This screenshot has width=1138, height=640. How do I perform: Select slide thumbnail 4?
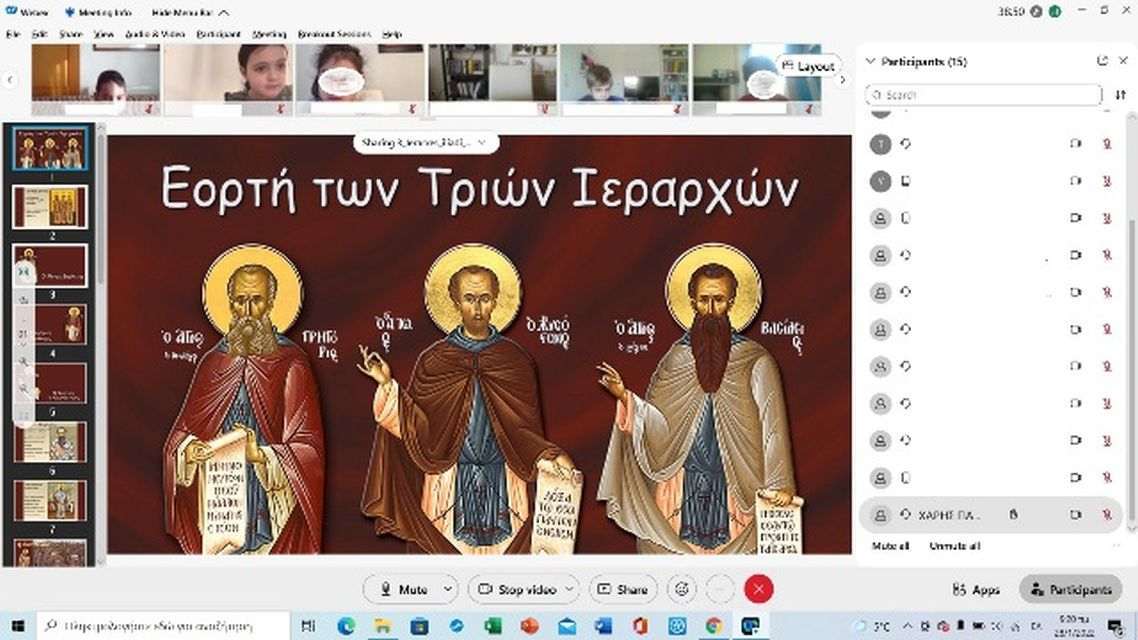click(x=50, y=324)
